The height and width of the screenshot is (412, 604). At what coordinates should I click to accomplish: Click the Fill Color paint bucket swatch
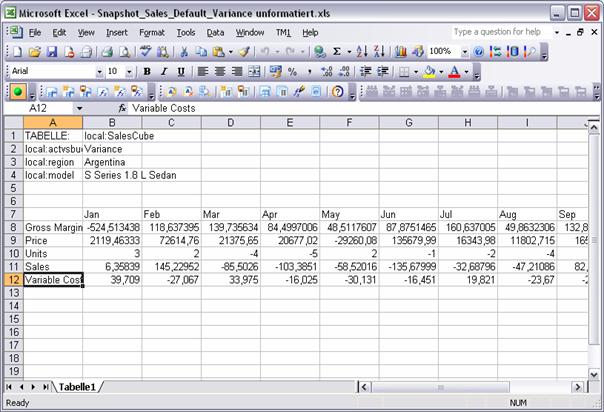point(428,72)
